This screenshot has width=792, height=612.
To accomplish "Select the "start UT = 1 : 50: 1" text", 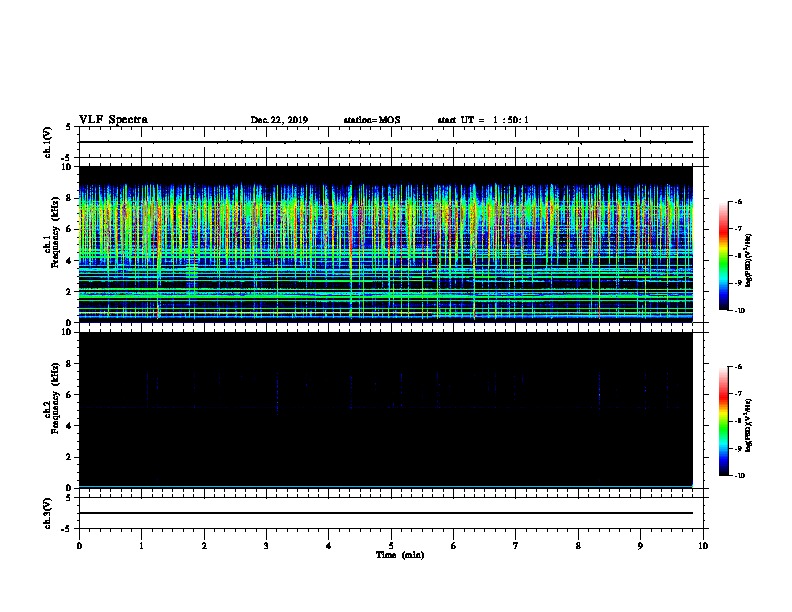I will pos(483,120).
